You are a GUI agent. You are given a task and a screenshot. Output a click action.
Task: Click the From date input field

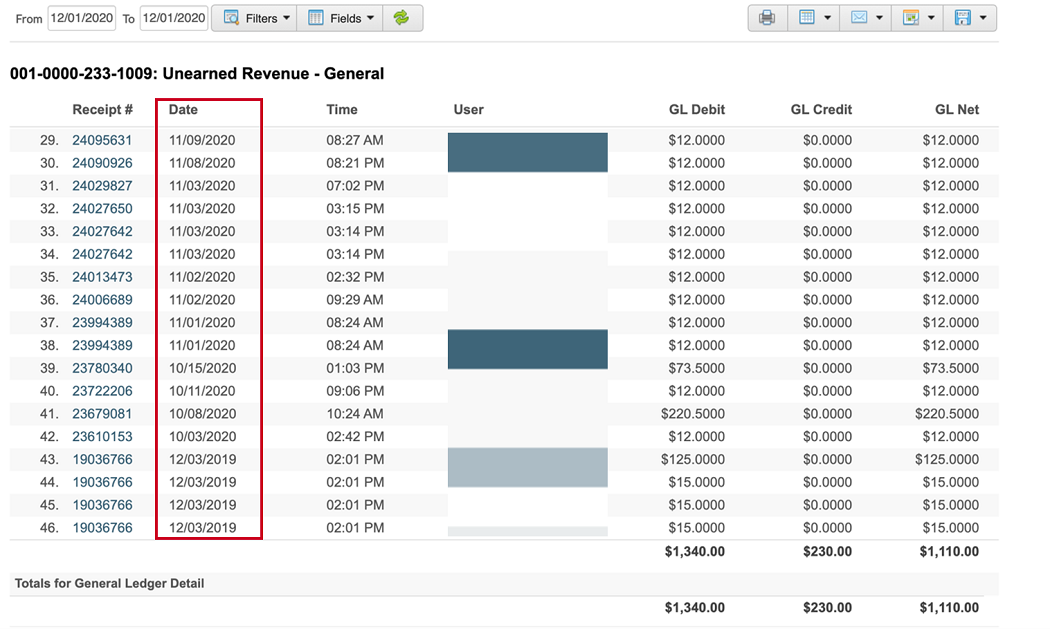tap(82, 18)
